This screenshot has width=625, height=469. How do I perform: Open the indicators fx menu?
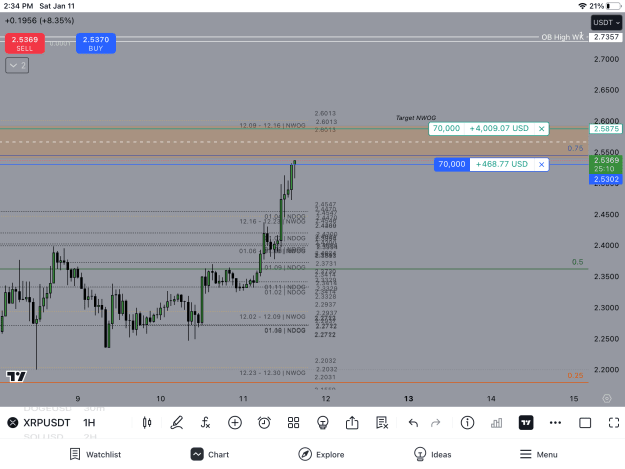tap(205, 423)
